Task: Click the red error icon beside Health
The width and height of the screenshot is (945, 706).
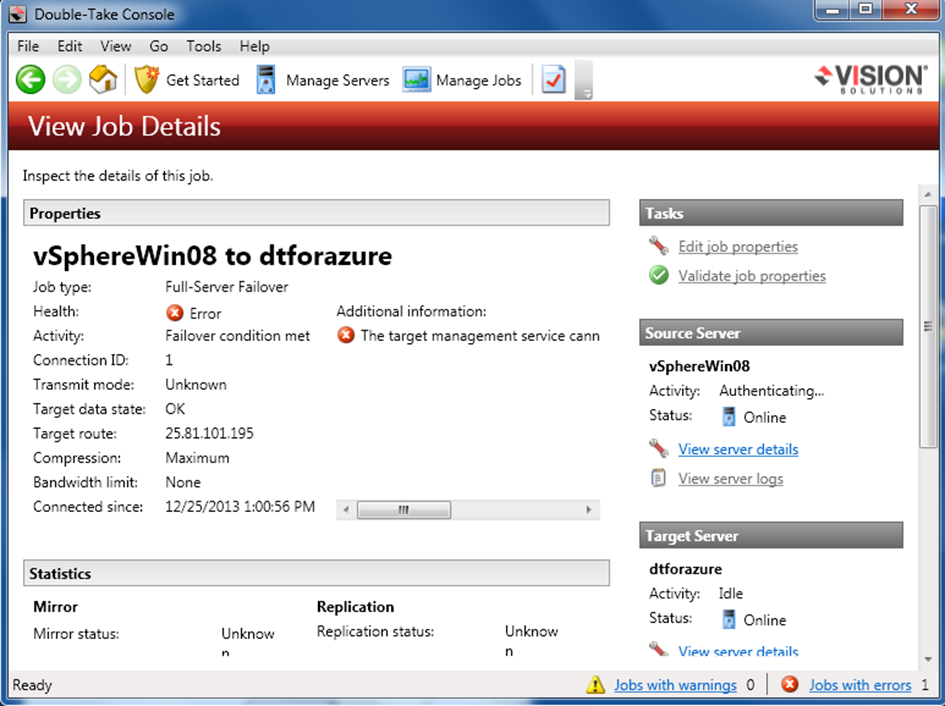Action: point(174,312)
